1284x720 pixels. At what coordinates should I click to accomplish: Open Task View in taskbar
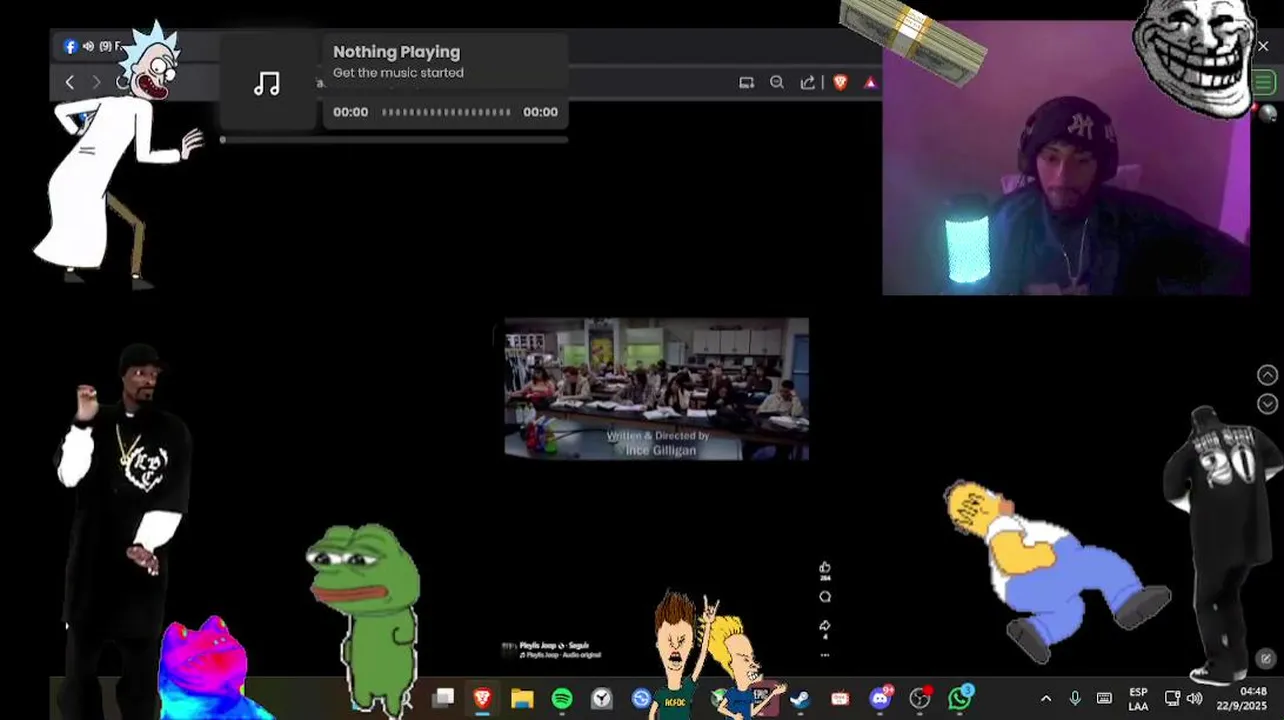(443, 698)
